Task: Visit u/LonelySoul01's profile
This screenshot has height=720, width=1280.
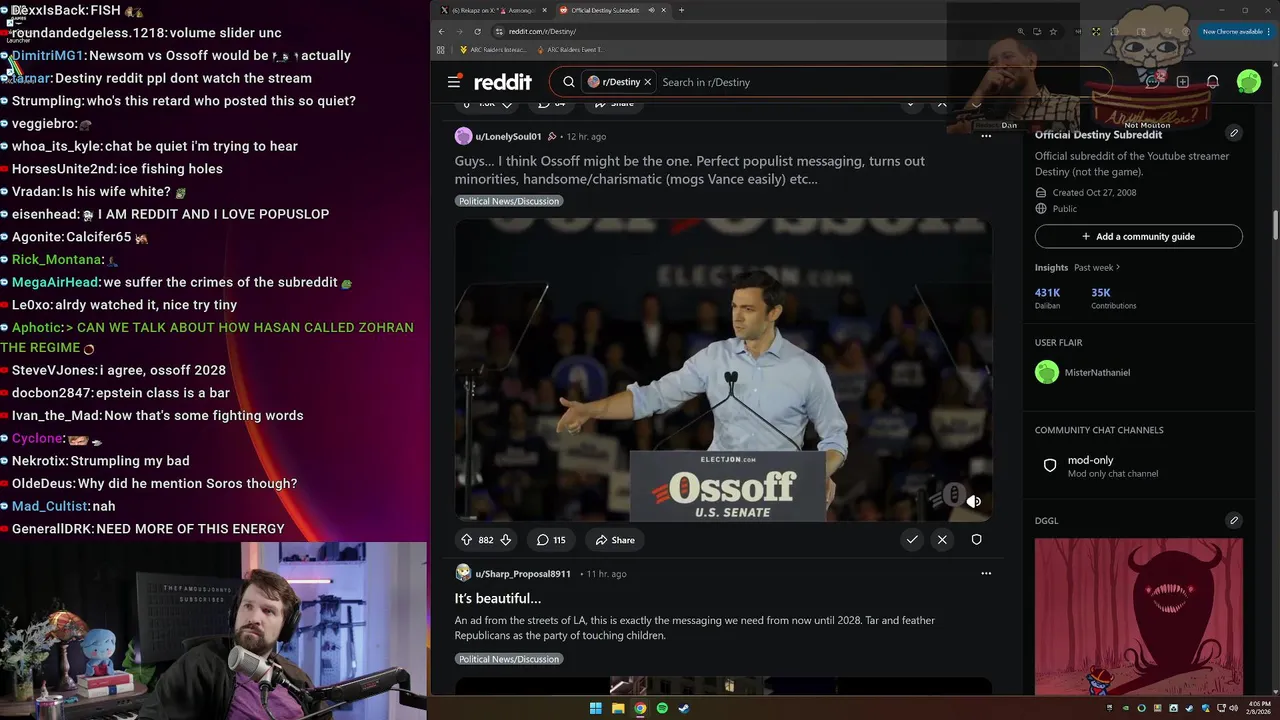Action: tap(508, 136)
